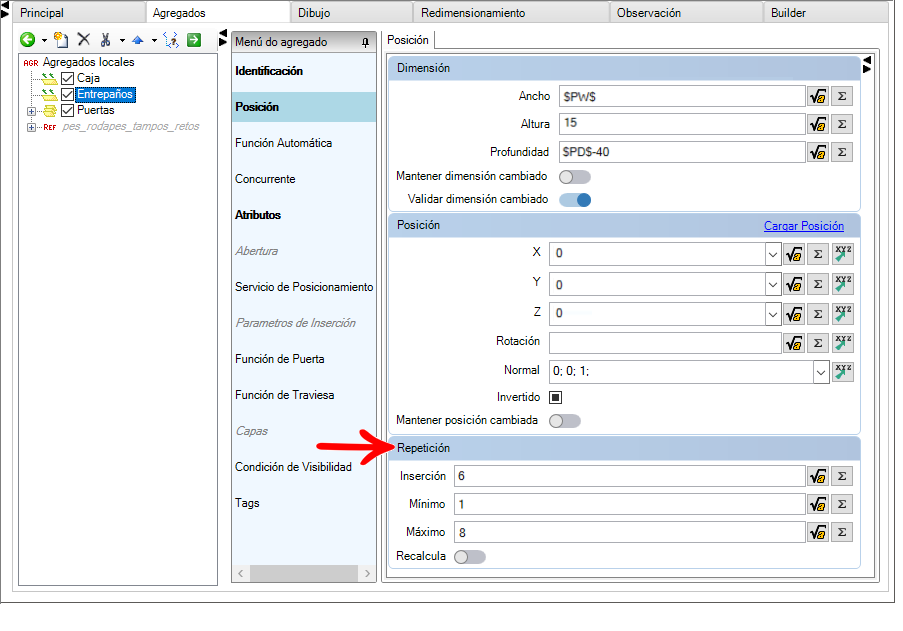Open formula editor for Inserción
This screenshot has height=631, width=903.
tap(818, 476)
